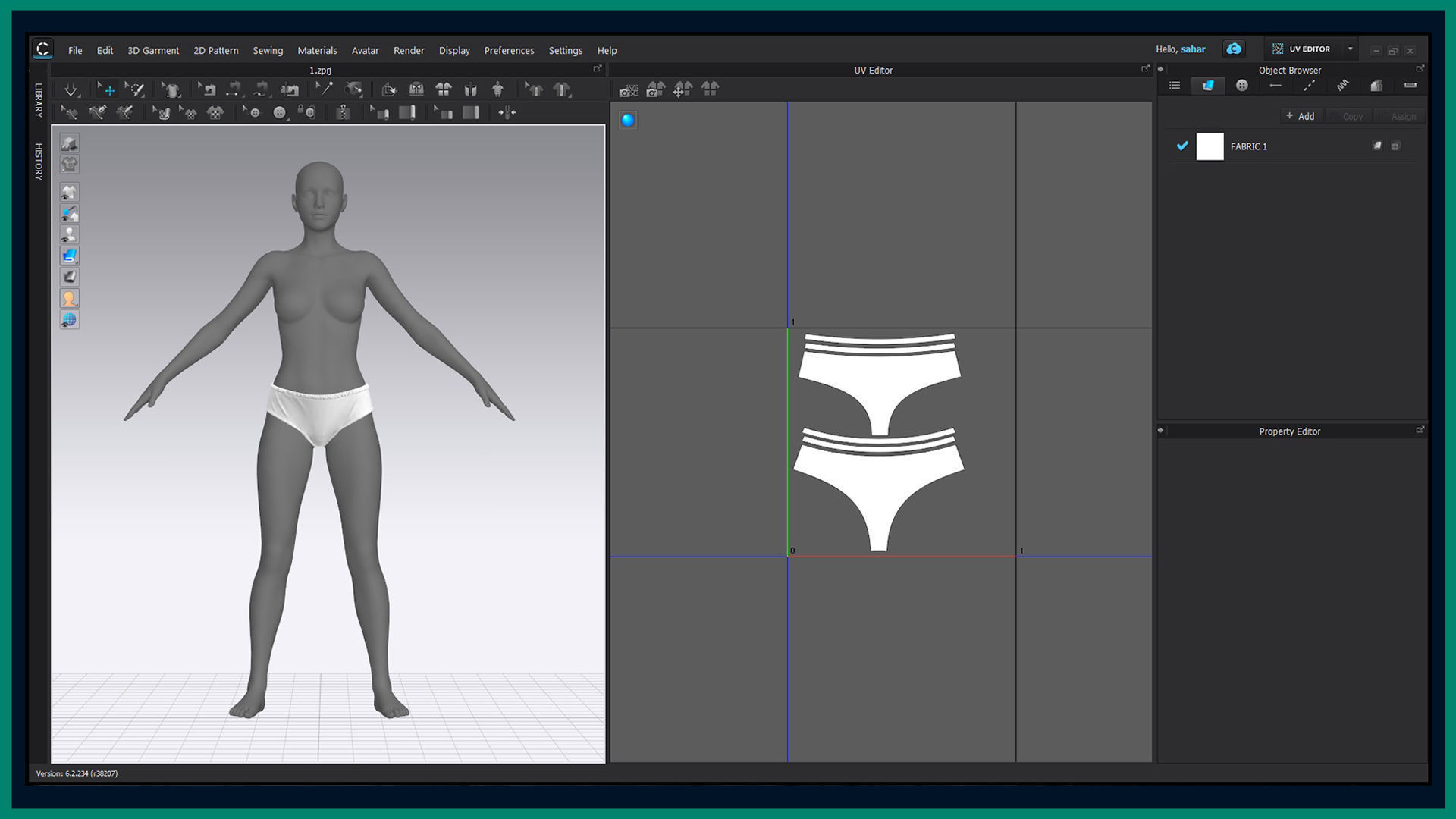
Task: Toggle the blue textured surface display option
Action: tap(69, 256)
